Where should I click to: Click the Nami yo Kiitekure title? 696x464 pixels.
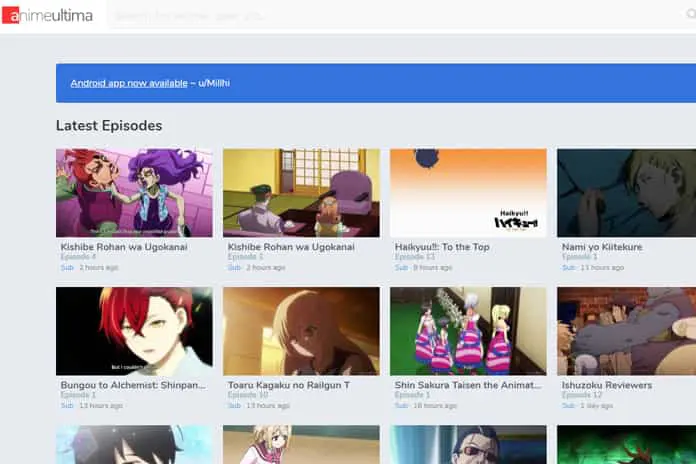click(x=602, y=247)
